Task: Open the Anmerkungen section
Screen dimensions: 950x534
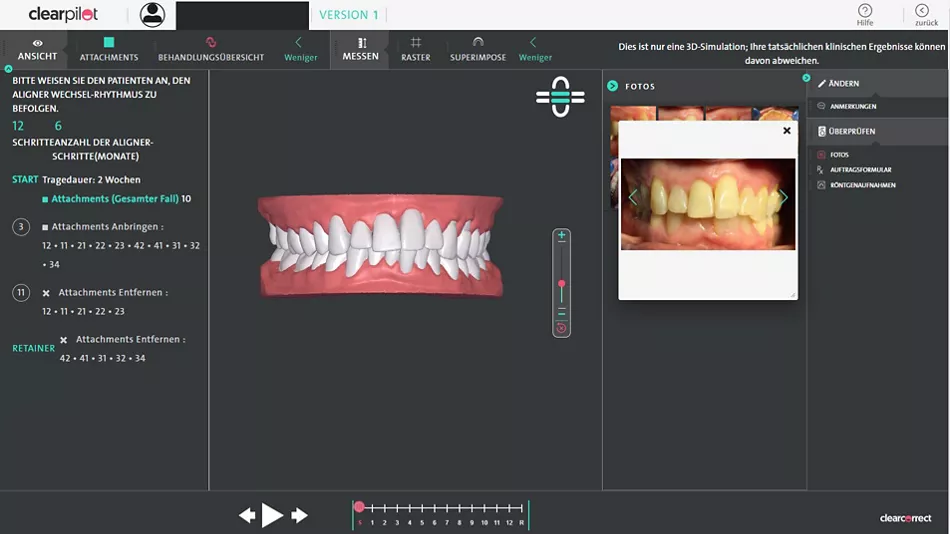Action: (x=853, y=106)
